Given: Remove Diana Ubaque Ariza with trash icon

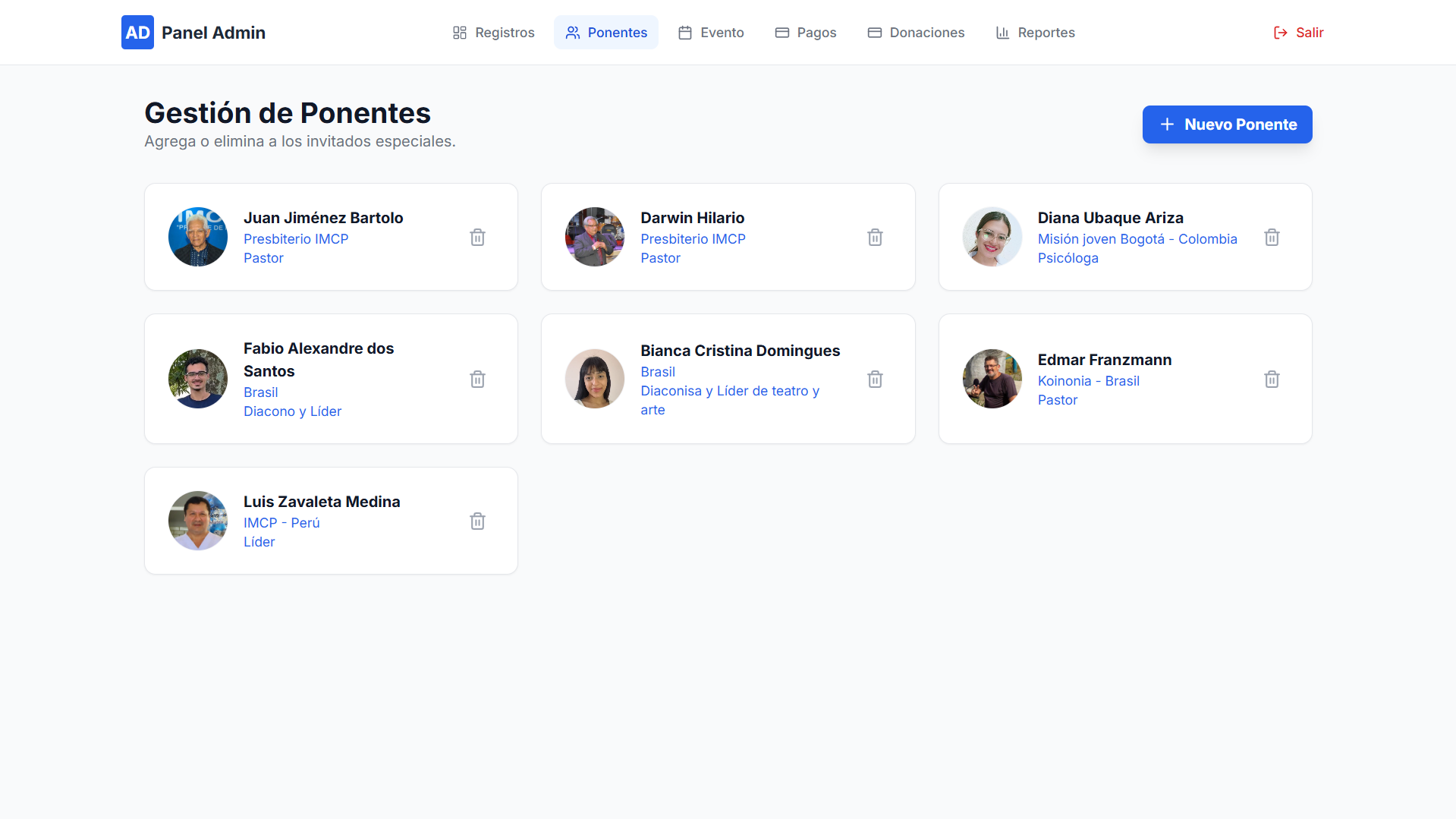Looking at the screenshot, I should click(1272, 238).
